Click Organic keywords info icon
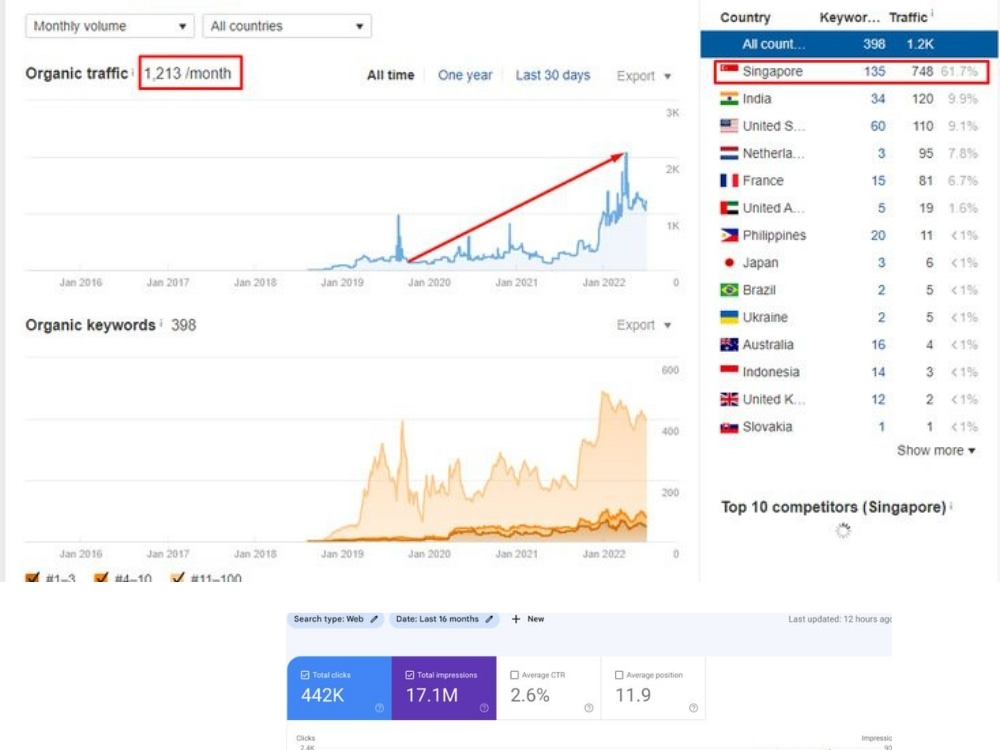This screenshot has height=750, width=1000. pos(161,323)
